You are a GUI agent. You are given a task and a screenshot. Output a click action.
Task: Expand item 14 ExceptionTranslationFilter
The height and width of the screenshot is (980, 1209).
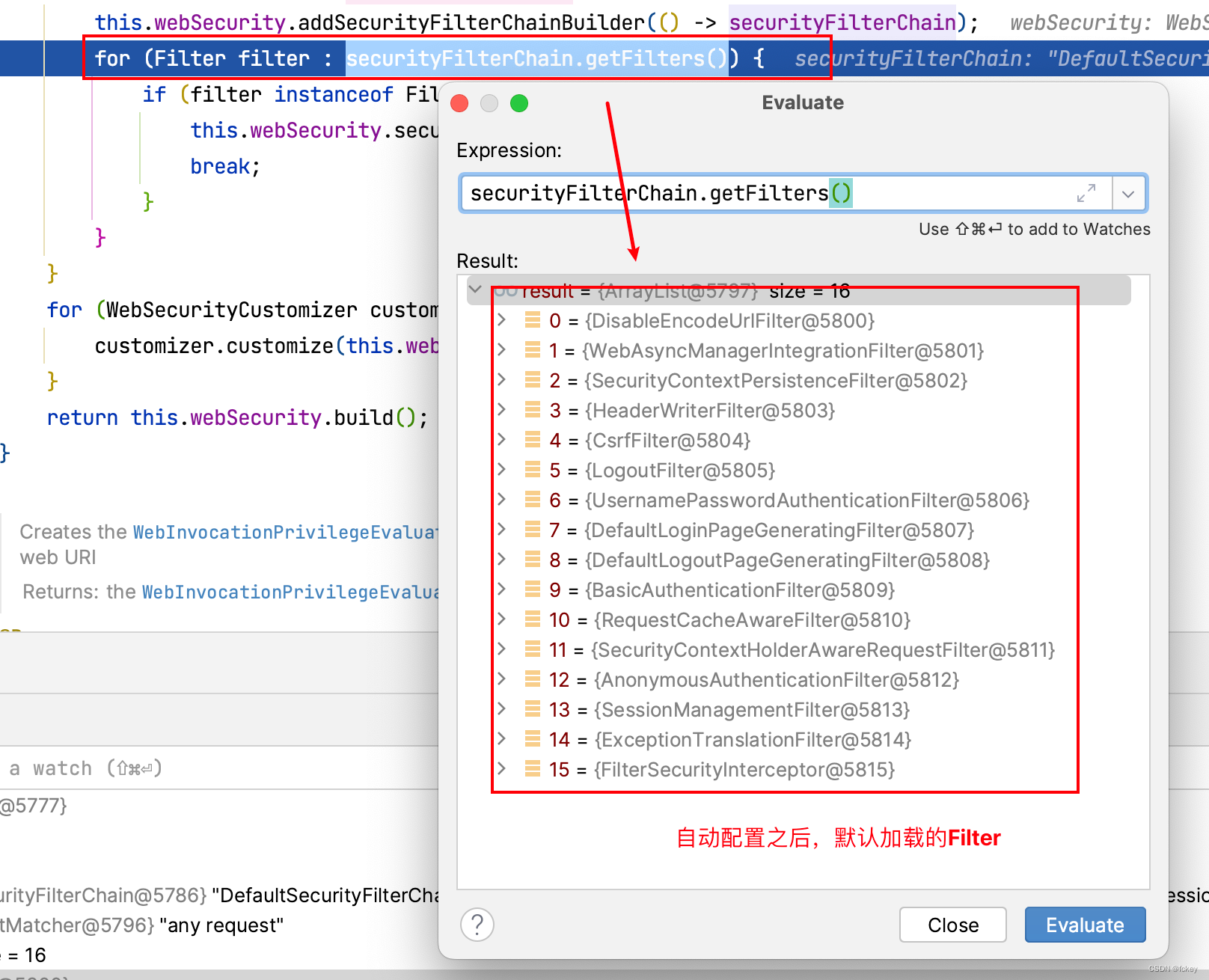502,739
